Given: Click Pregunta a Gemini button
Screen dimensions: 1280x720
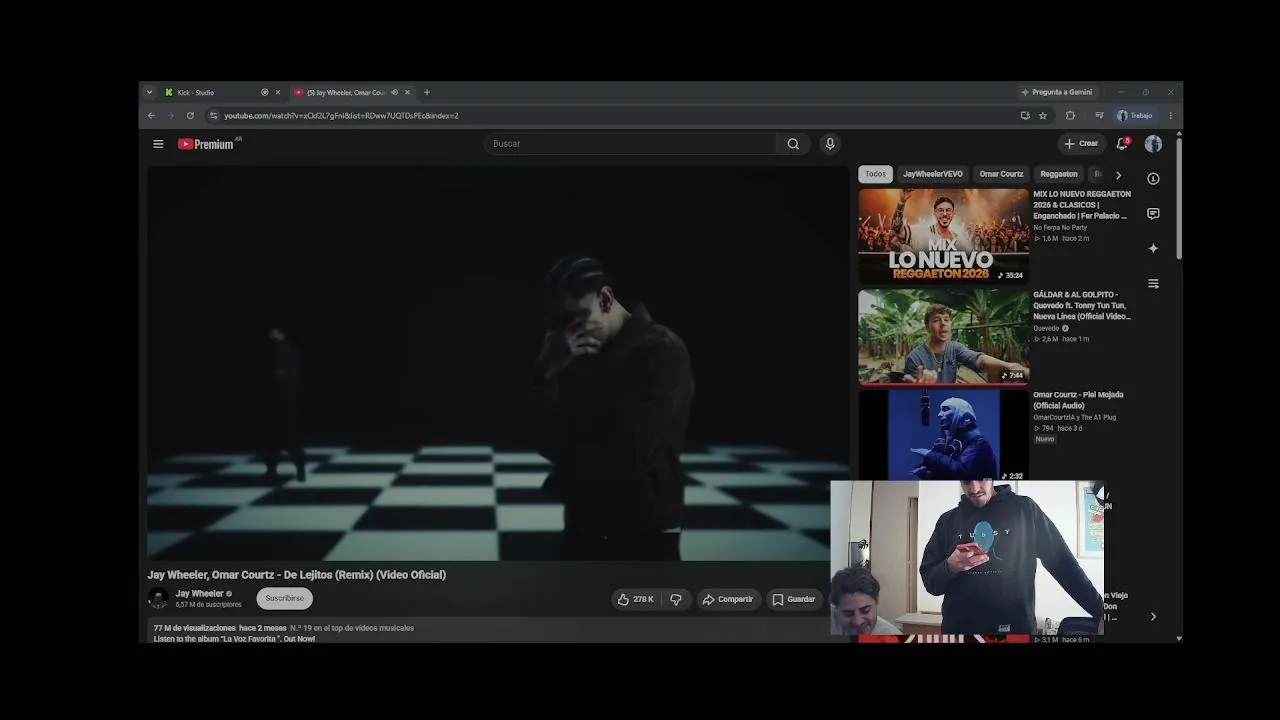Looking at the screenshot, I should click(x=1056, y=92).
